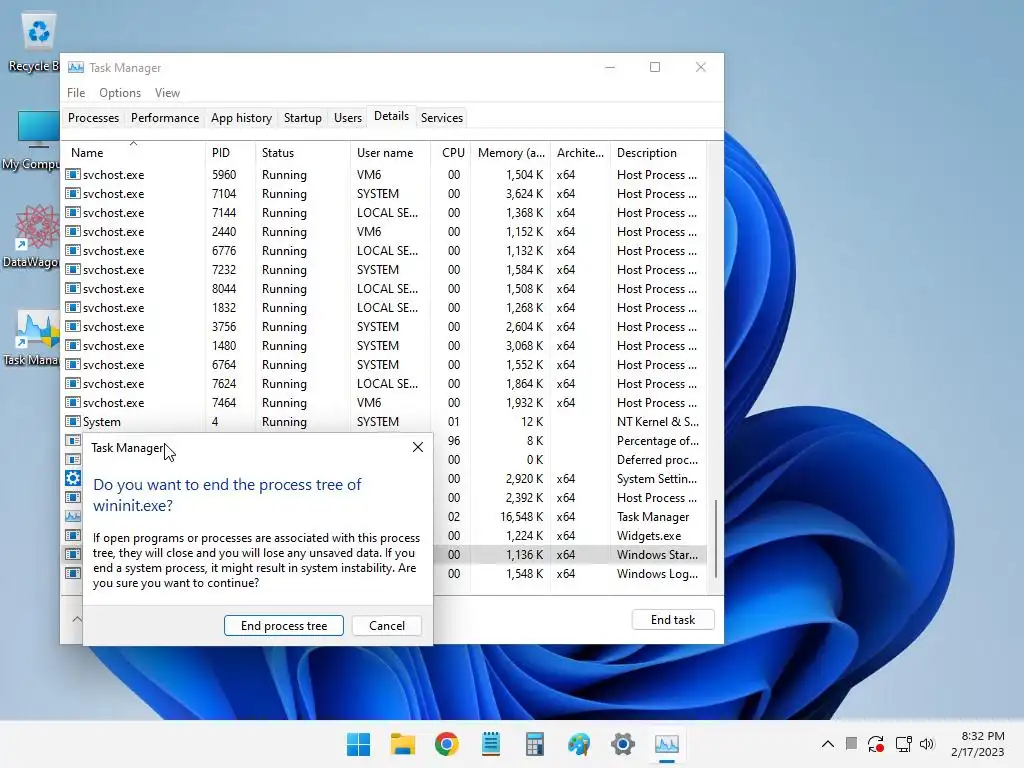Select svchost.exe row with PID 1480

pos(384,345)
